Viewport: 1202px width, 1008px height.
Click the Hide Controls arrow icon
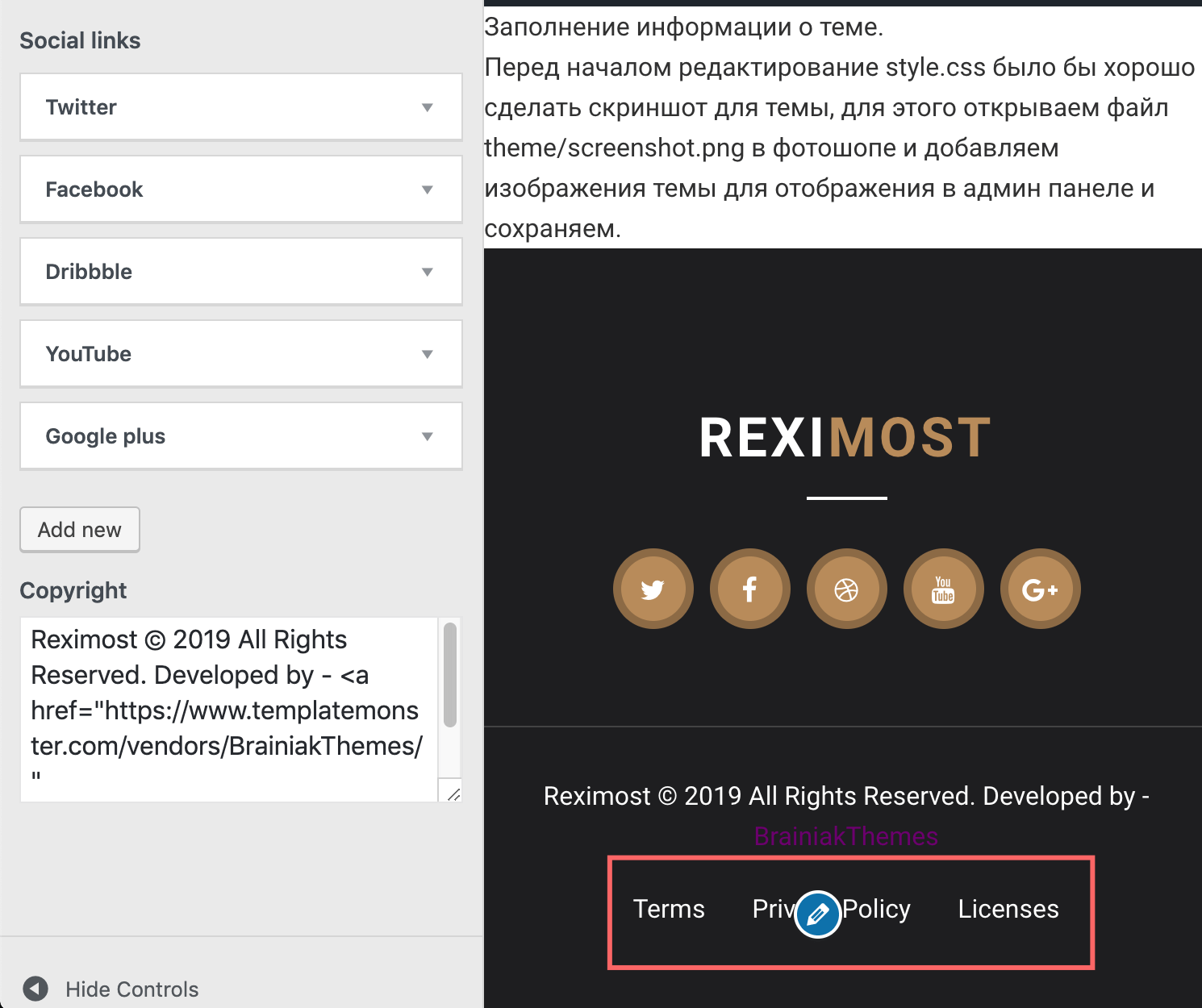point(35,989)
